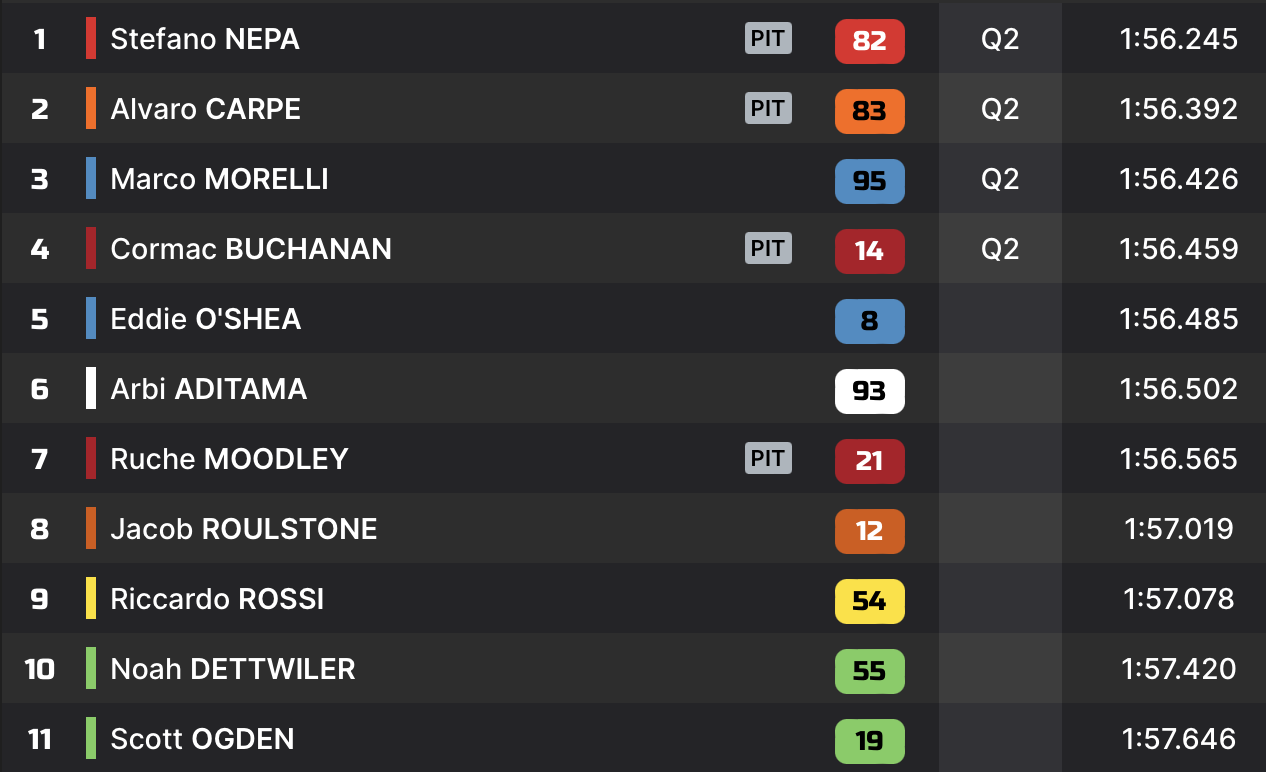Viewport: 1266px width, 772px height.
Task: Select rider Arbi ADITAMA's name
Action: [208, 389]
